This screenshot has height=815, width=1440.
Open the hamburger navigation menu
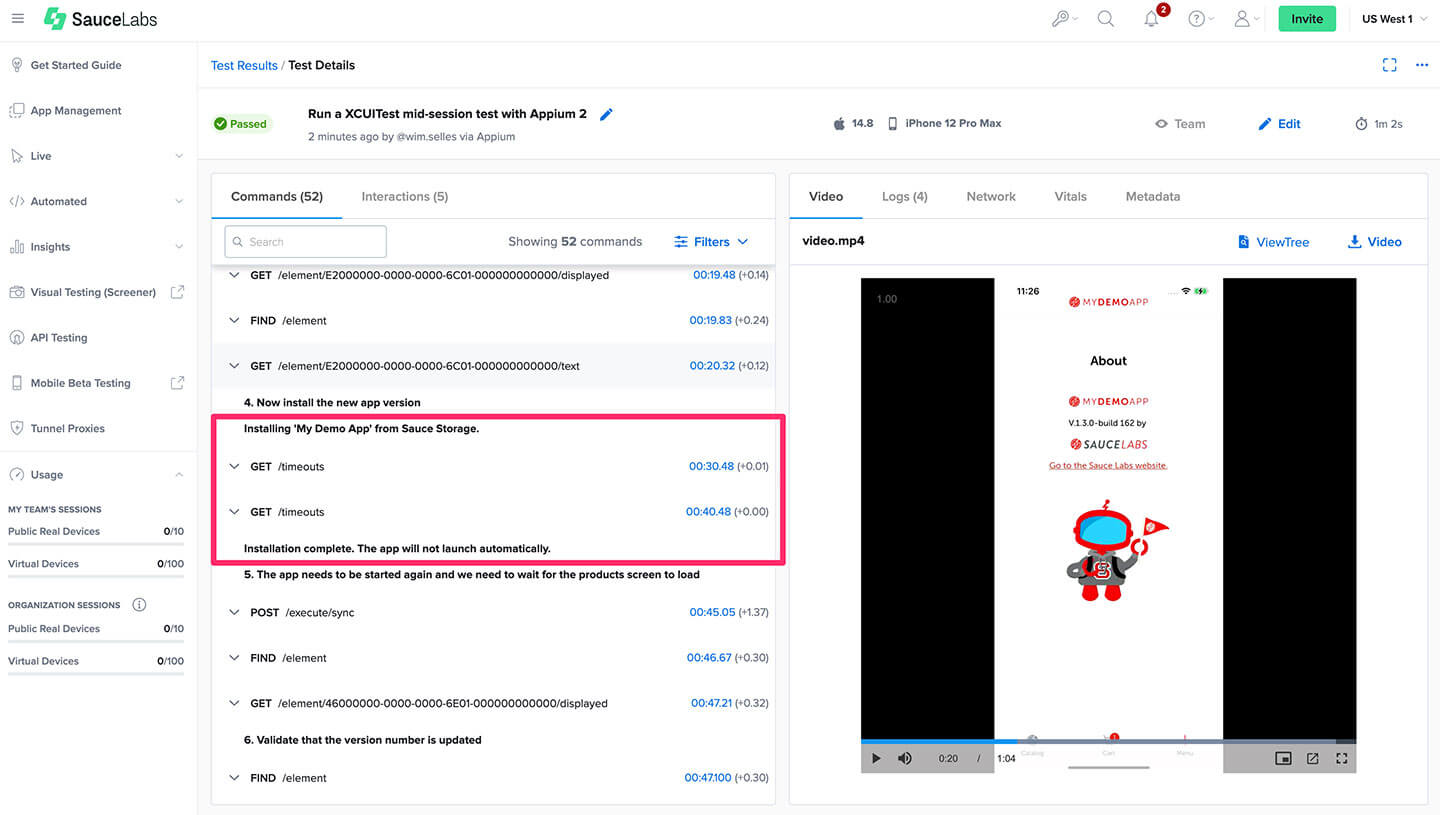coord(18,19)
